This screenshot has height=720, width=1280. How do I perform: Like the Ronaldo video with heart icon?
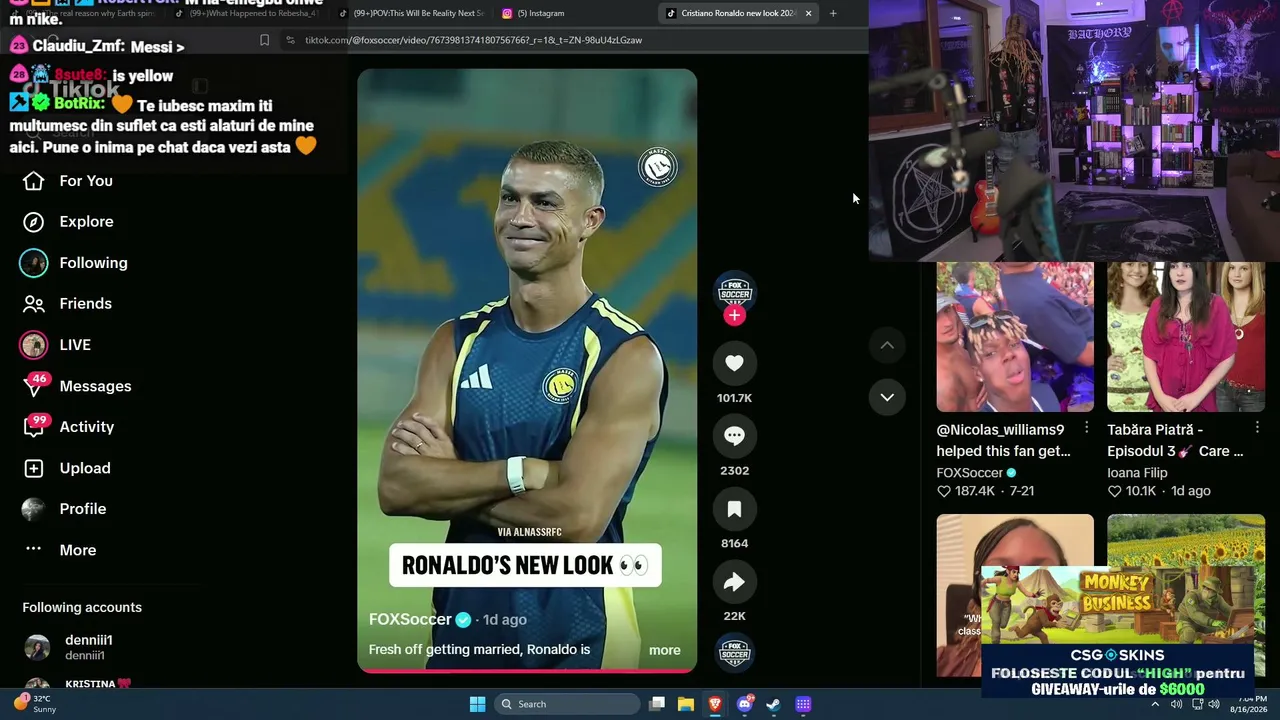click(734, 364)
